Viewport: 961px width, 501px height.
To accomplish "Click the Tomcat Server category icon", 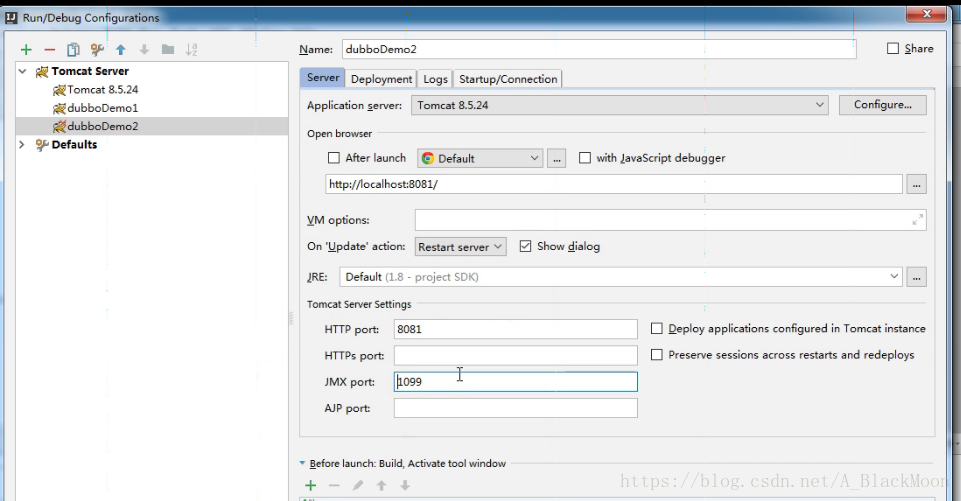I will (42, 72).
